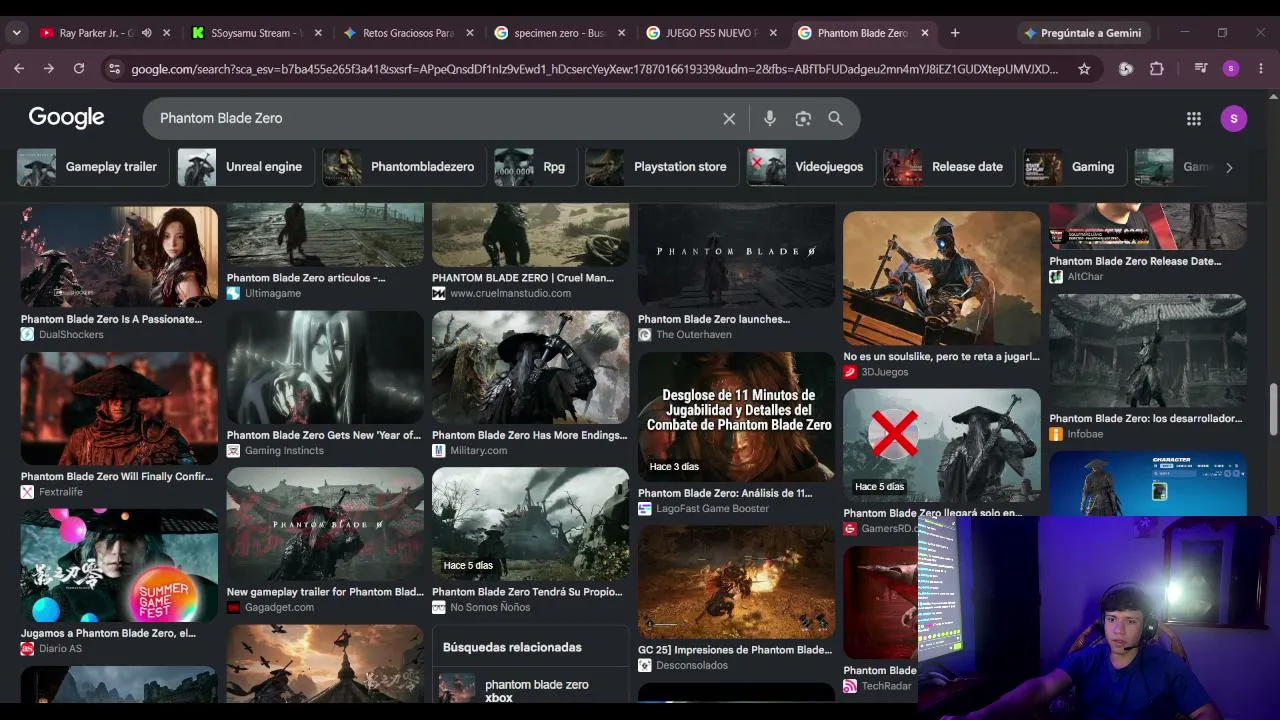Visit the www.cruelmanstudio.com source
The image size is (1280, 720).
click(x=501, y=293)
